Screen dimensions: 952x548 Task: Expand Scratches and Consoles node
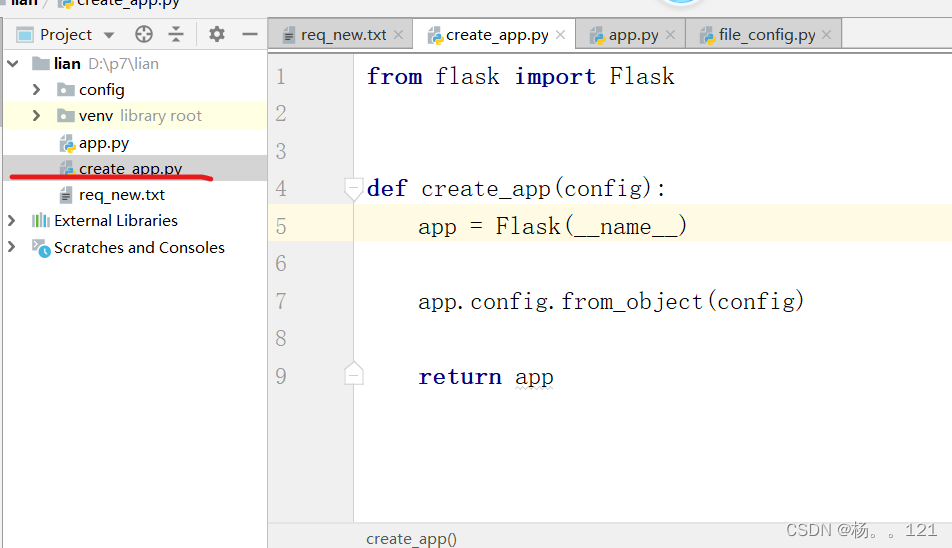tap(11, 247)
